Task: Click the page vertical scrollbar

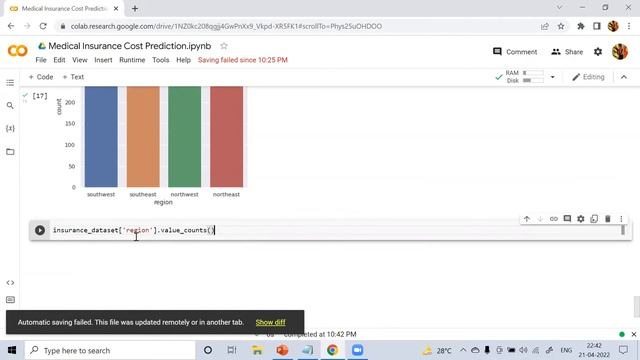Action: (636, 307)
